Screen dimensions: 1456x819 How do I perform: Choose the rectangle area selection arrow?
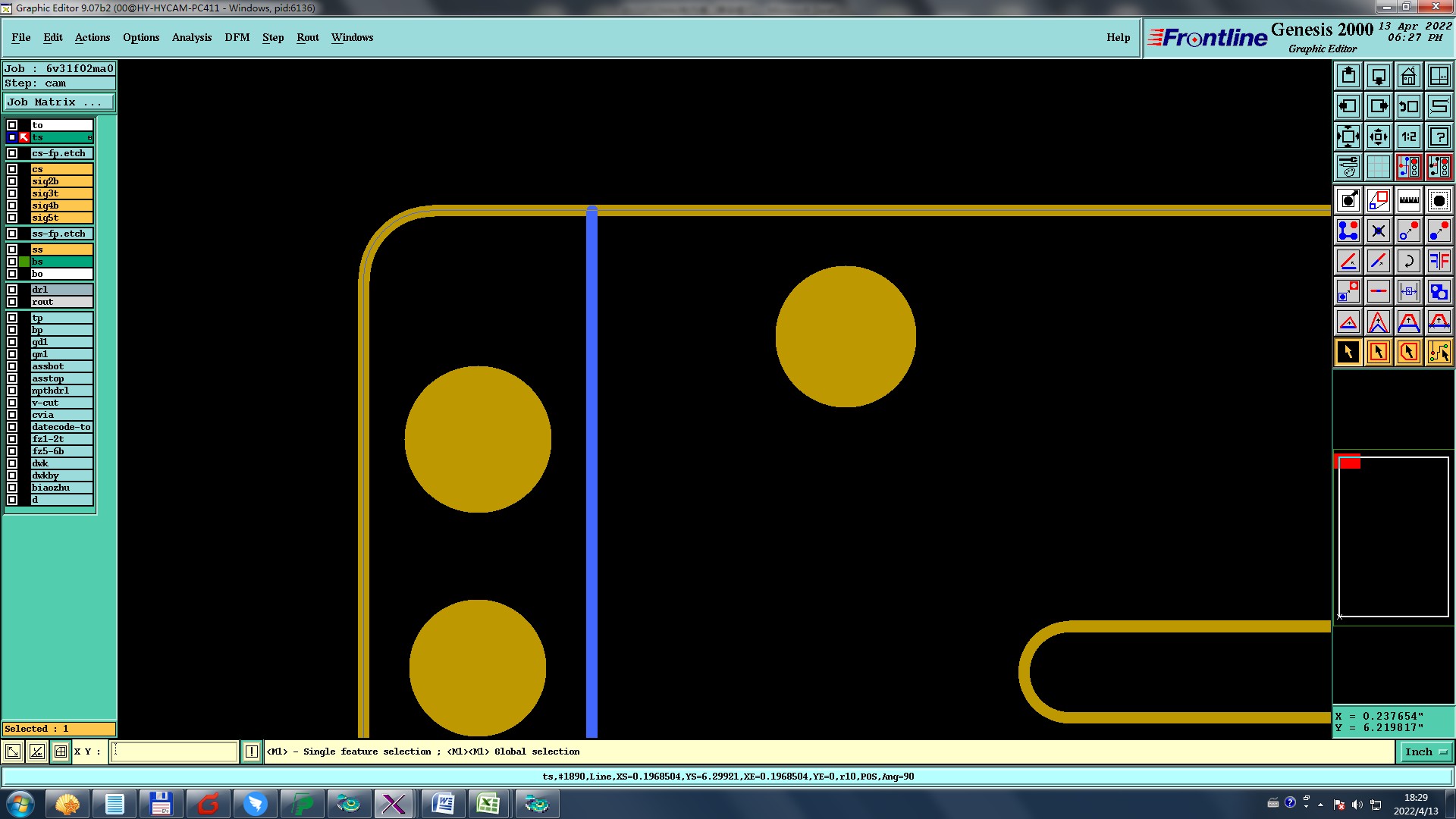tap(1378, 353)
